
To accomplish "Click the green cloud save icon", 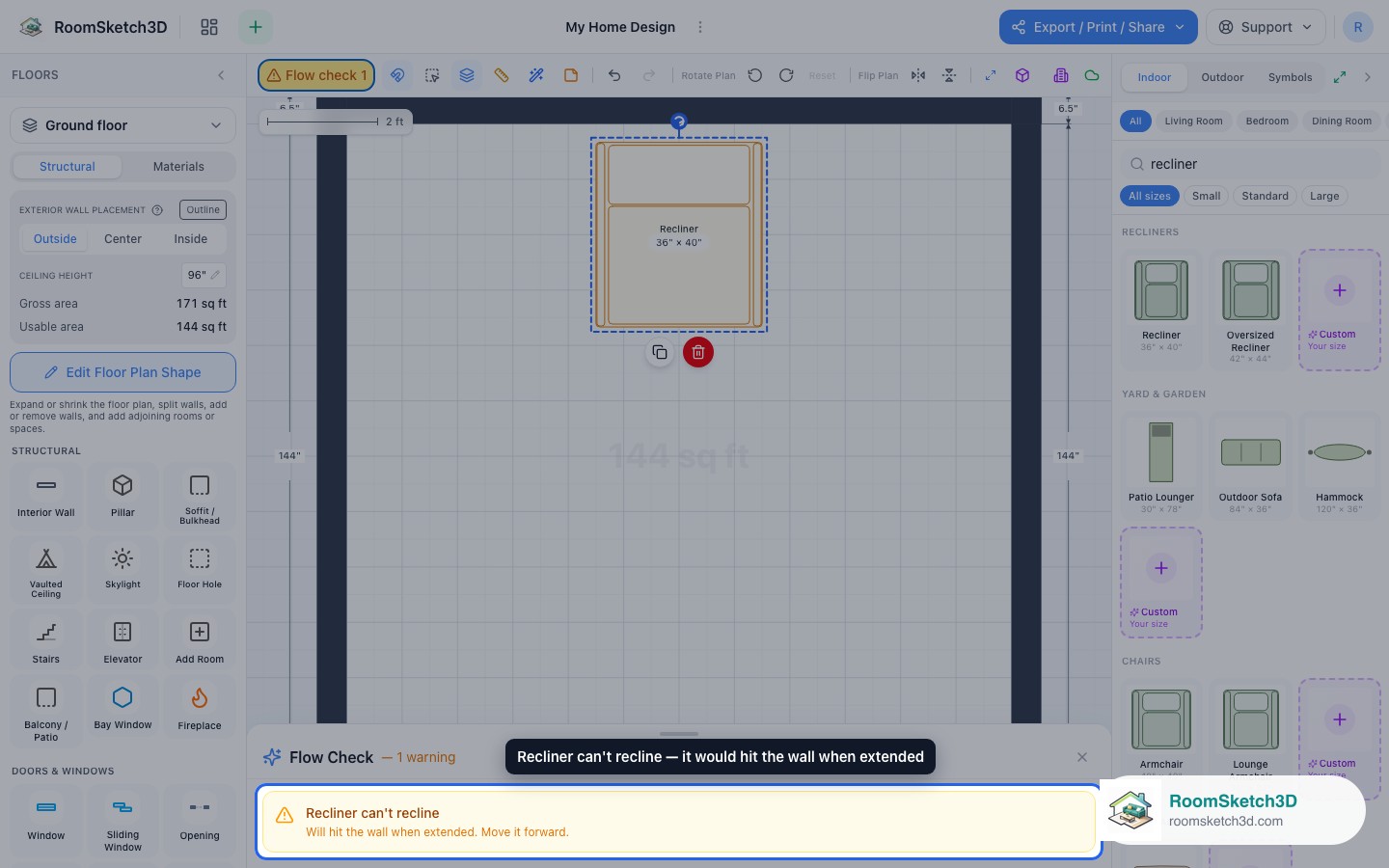I will point(1092,75).
